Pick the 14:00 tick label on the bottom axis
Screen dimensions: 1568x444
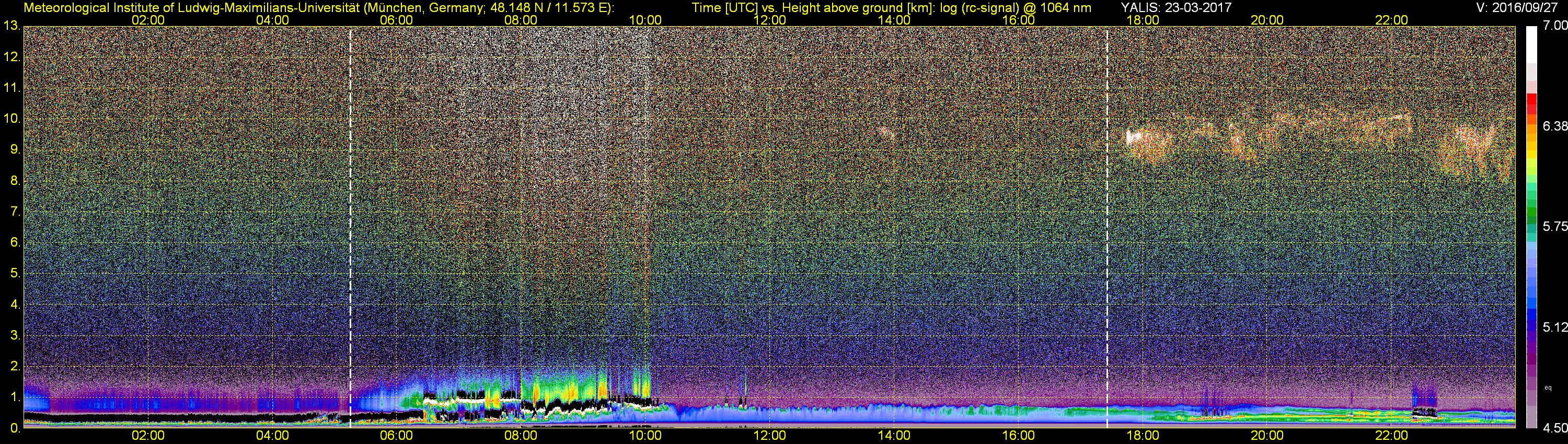click(894, 436)
